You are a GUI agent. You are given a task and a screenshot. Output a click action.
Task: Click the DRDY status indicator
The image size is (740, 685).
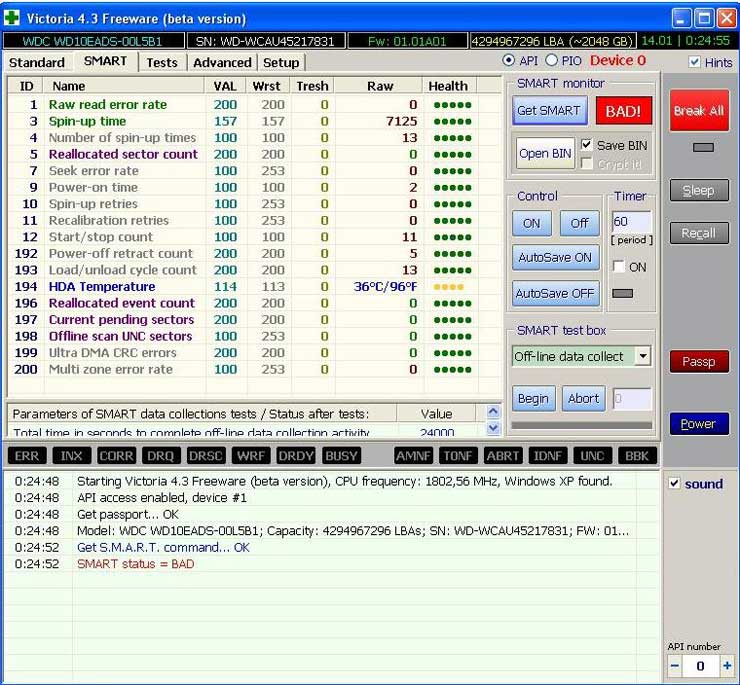(296, 456)
